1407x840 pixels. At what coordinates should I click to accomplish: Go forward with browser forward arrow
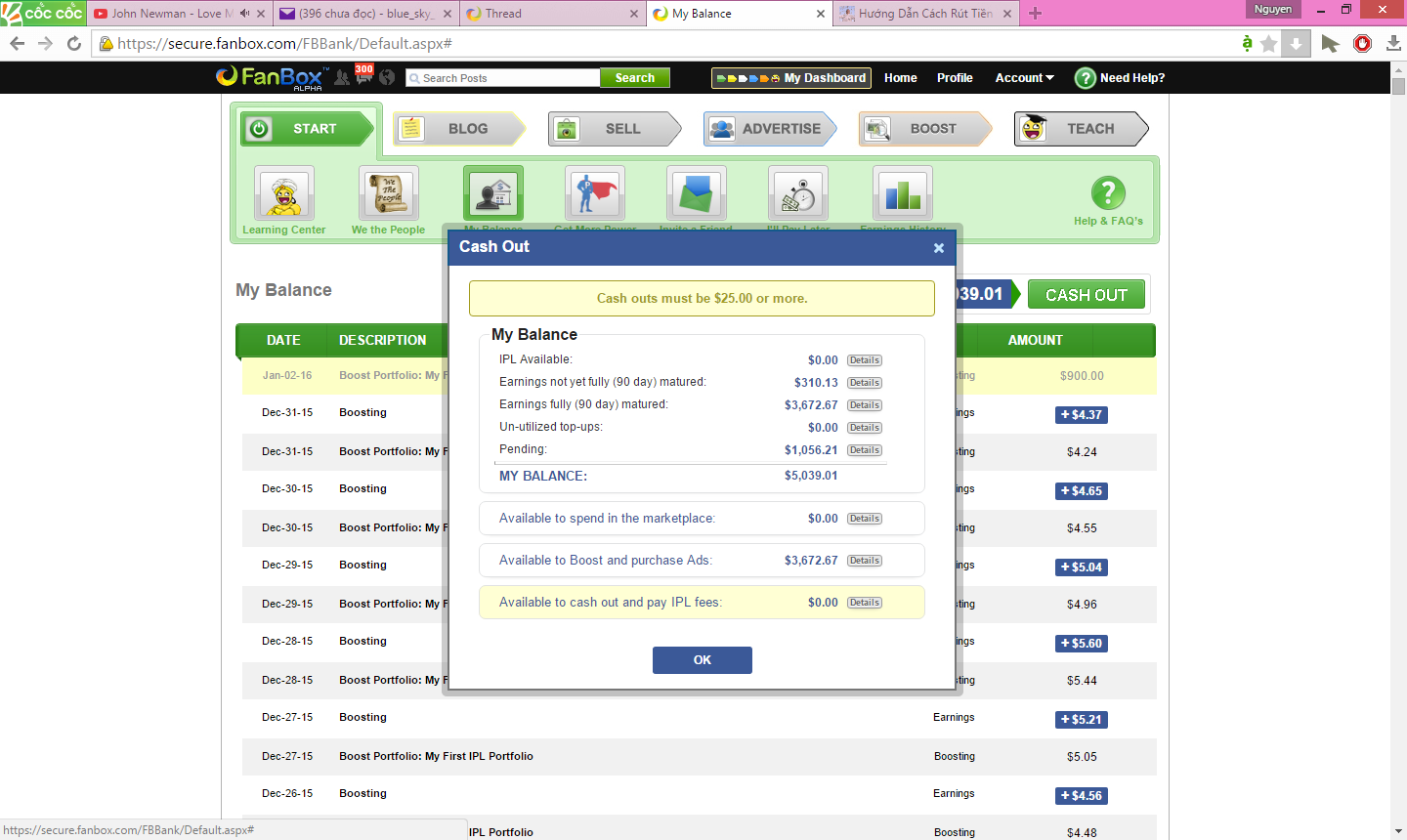(45, 43)
